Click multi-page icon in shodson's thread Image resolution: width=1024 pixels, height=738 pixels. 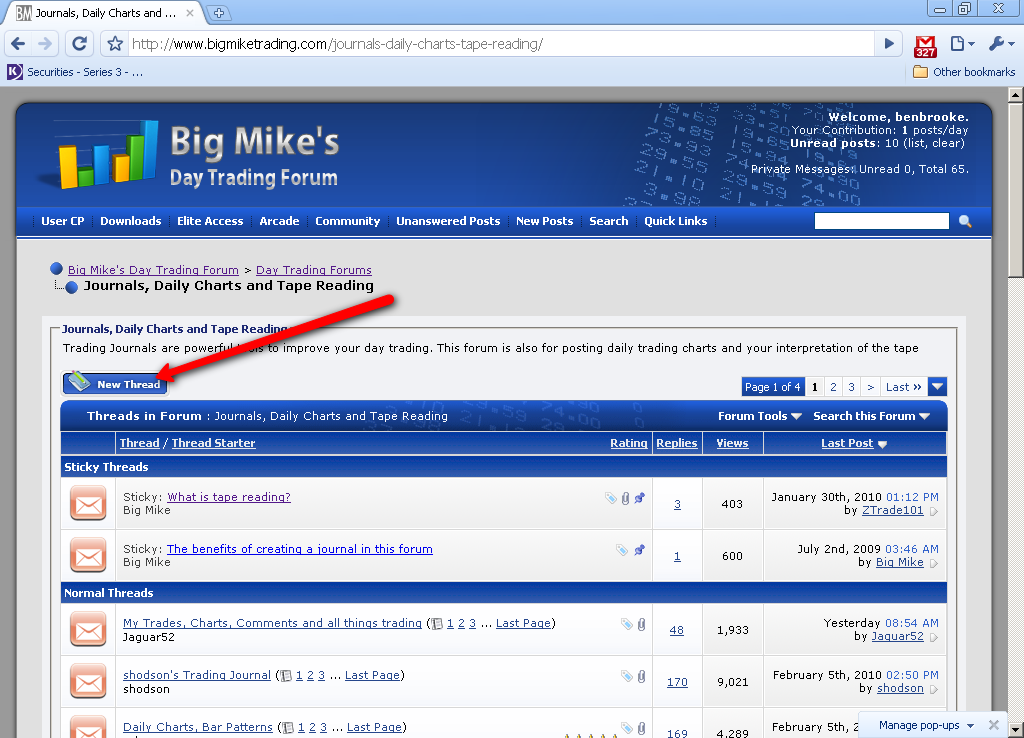[x=285, y=676]
